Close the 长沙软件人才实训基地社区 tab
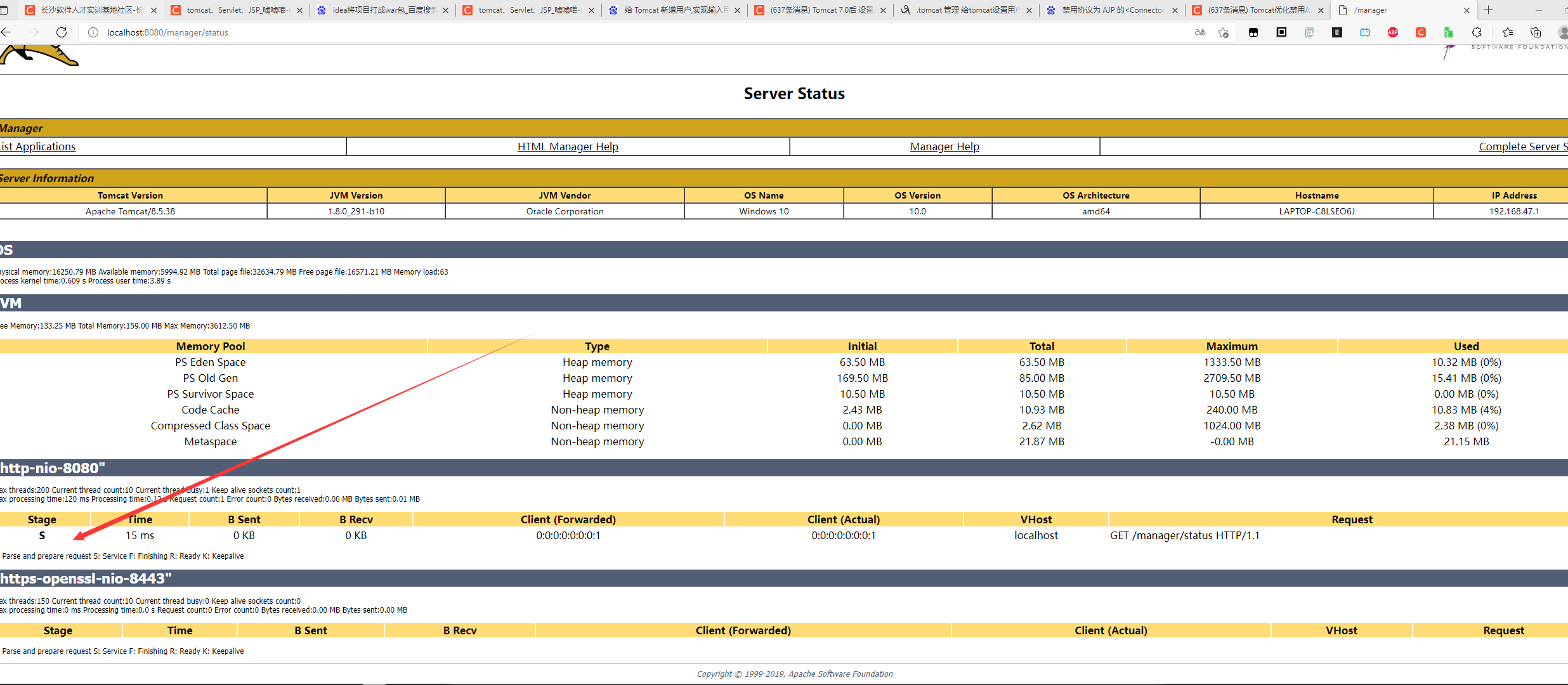 (154, 10)
